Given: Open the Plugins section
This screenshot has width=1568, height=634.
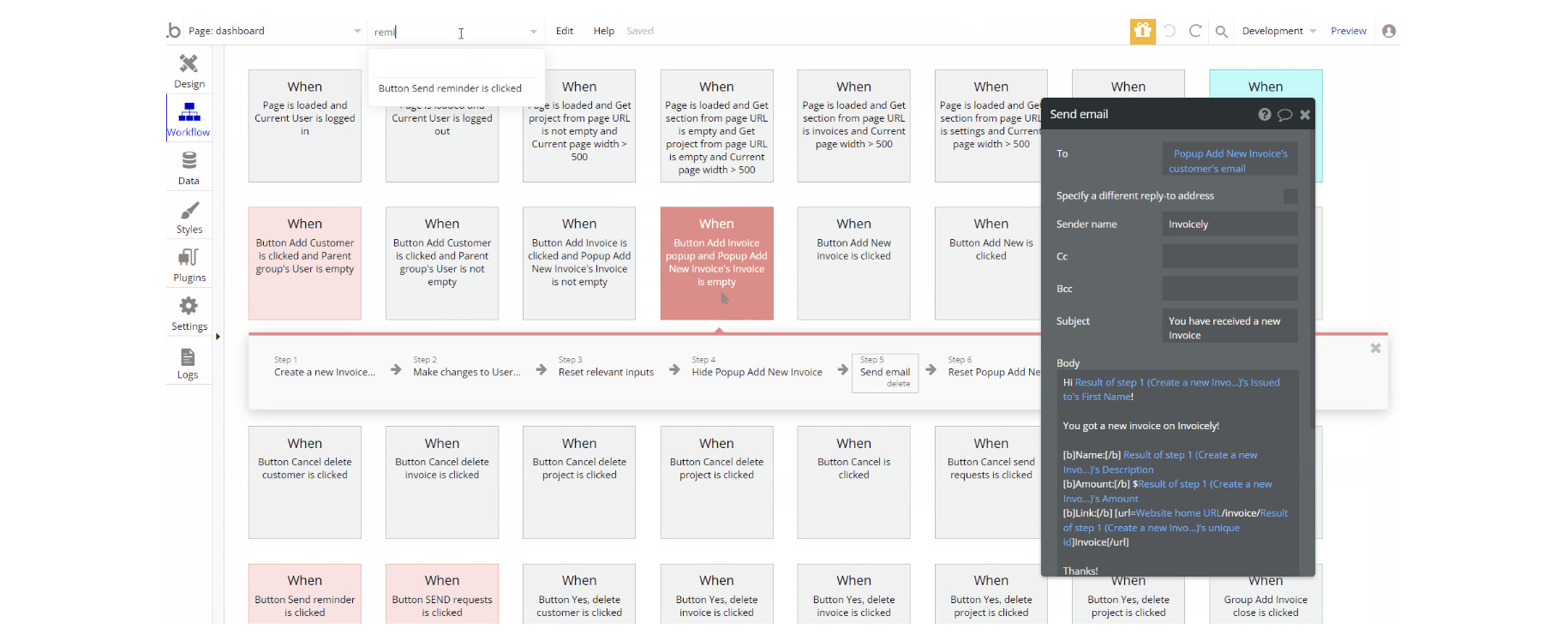Looking at the screenshot, I should [x=189, y=265].
